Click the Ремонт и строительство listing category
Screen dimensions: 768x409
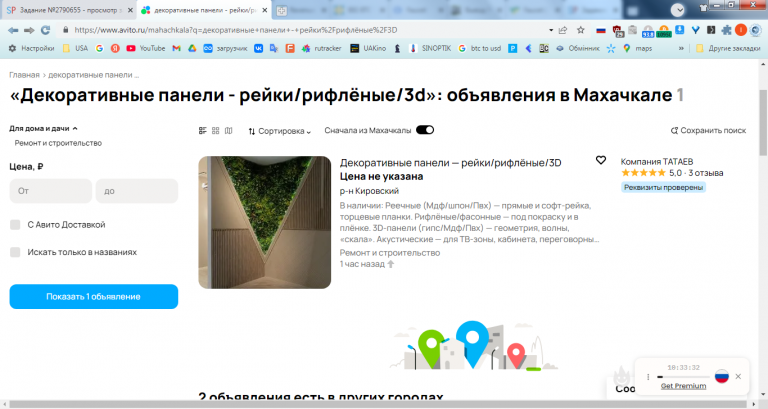click(390, 253)
